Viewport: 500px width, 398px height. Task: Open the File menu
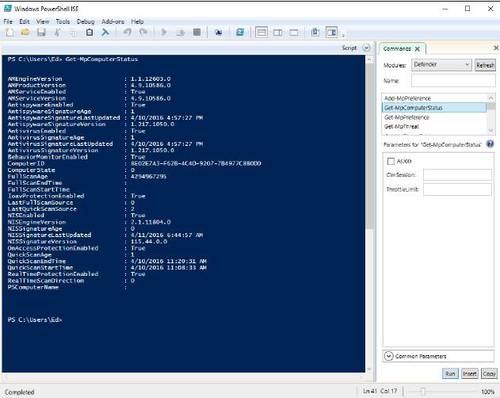(x=8, y=22)
